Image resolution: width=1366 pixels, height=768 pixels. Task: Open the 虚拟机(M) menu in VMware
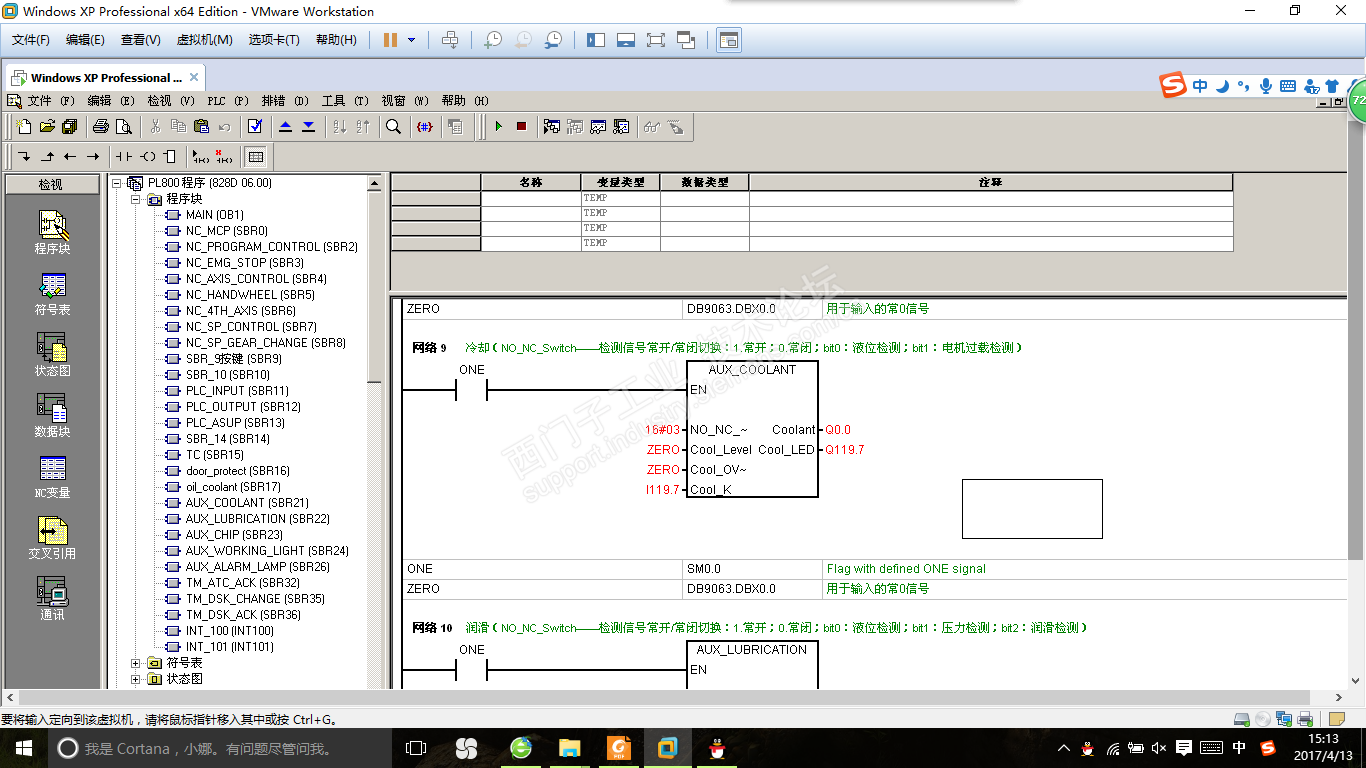tap(204, 40)
